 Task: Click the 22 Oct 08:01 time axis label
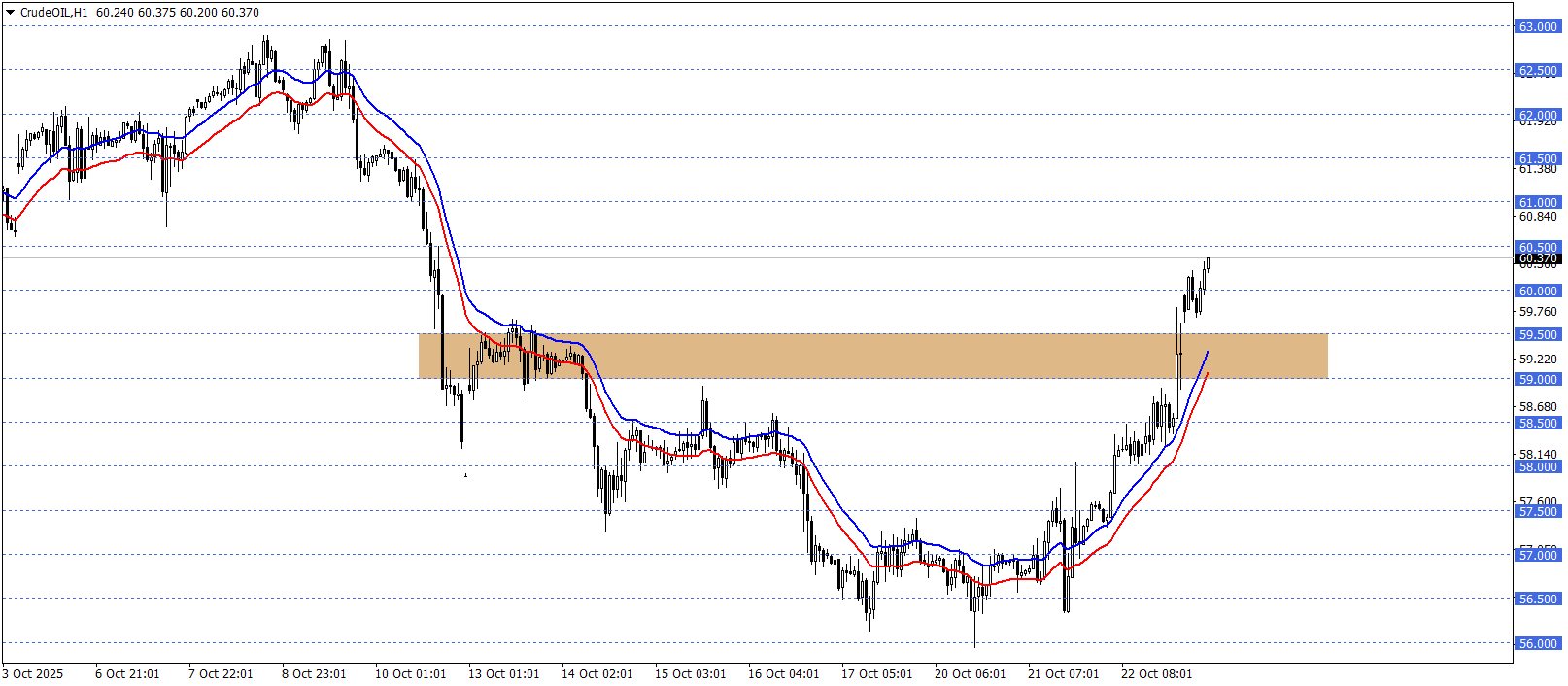coord(1156,673)
